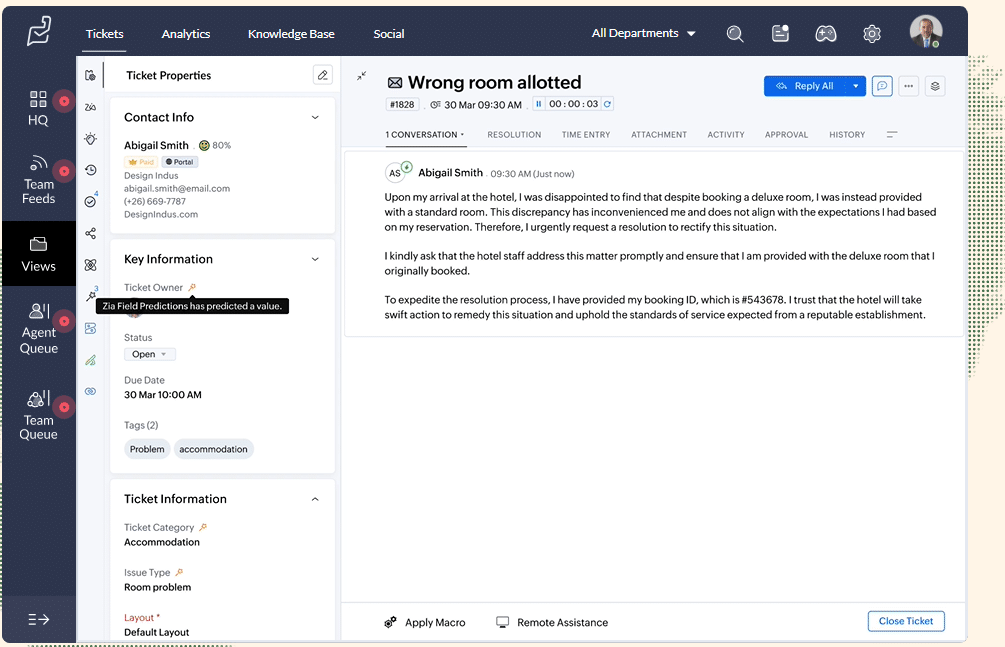Image resolution: width=1005 pixels, height=647 pixels.
Task: Click the Due Date value 30 Mar 10:00 AM
Action: tap(163, 395)
